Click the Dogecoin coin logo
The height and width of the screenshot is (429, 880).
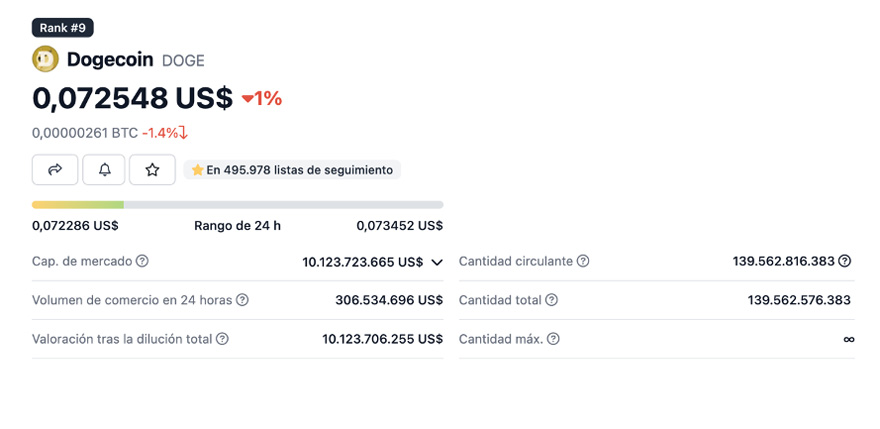pos(45,60)
